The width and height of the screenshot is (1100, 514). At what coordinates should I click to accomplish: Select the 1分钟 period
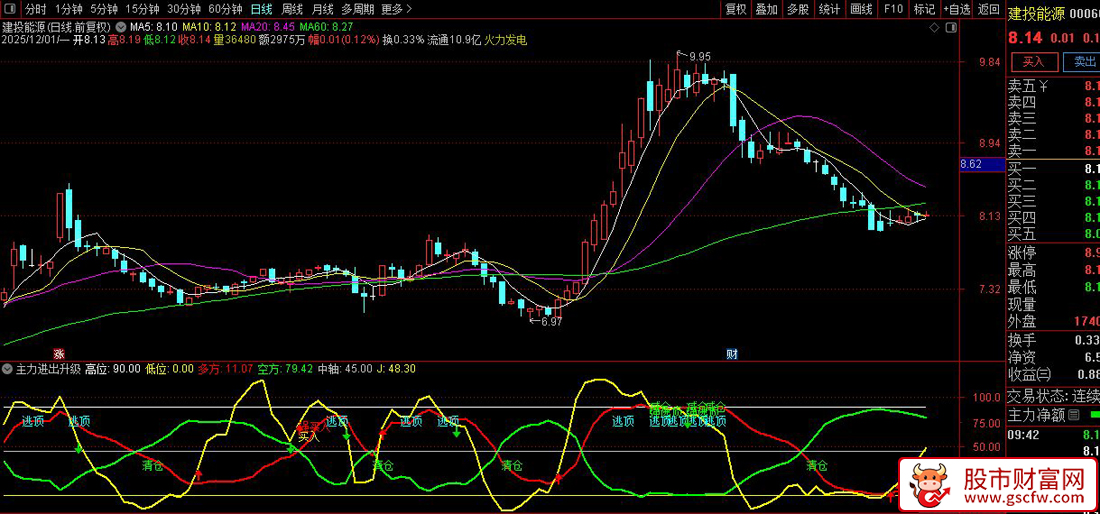tap(68, 10)
